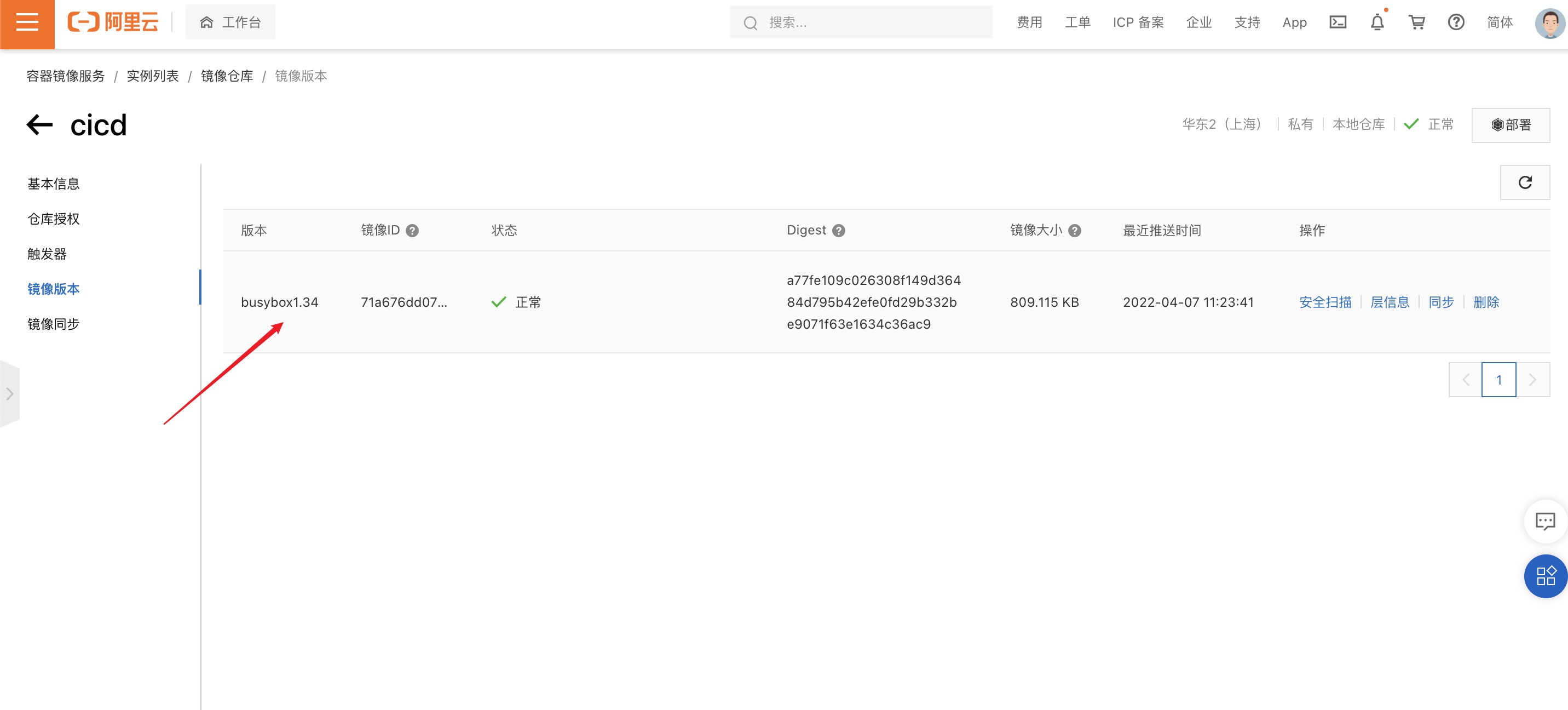Viewport: 1568px width, 710px height.
Task: Open the hamburger navigation menu
Action: [x=27, y=23]
